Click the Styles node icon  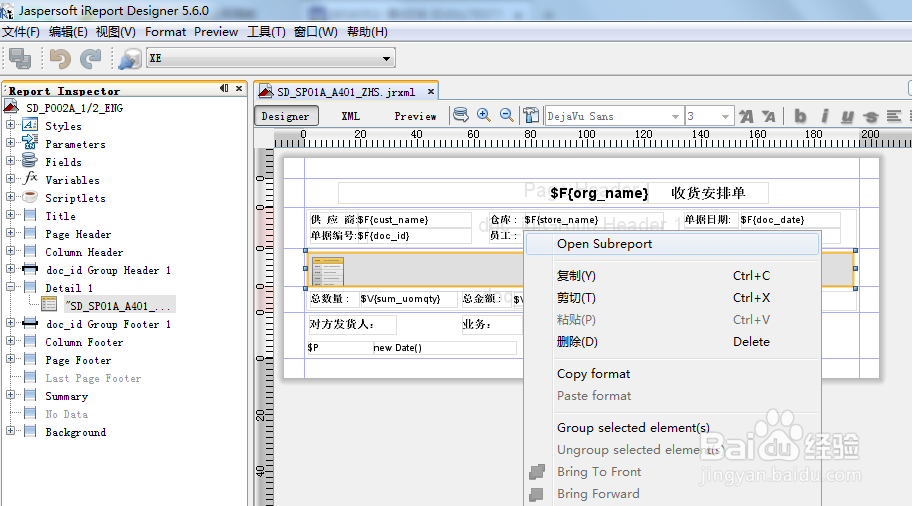coord(30,125)
